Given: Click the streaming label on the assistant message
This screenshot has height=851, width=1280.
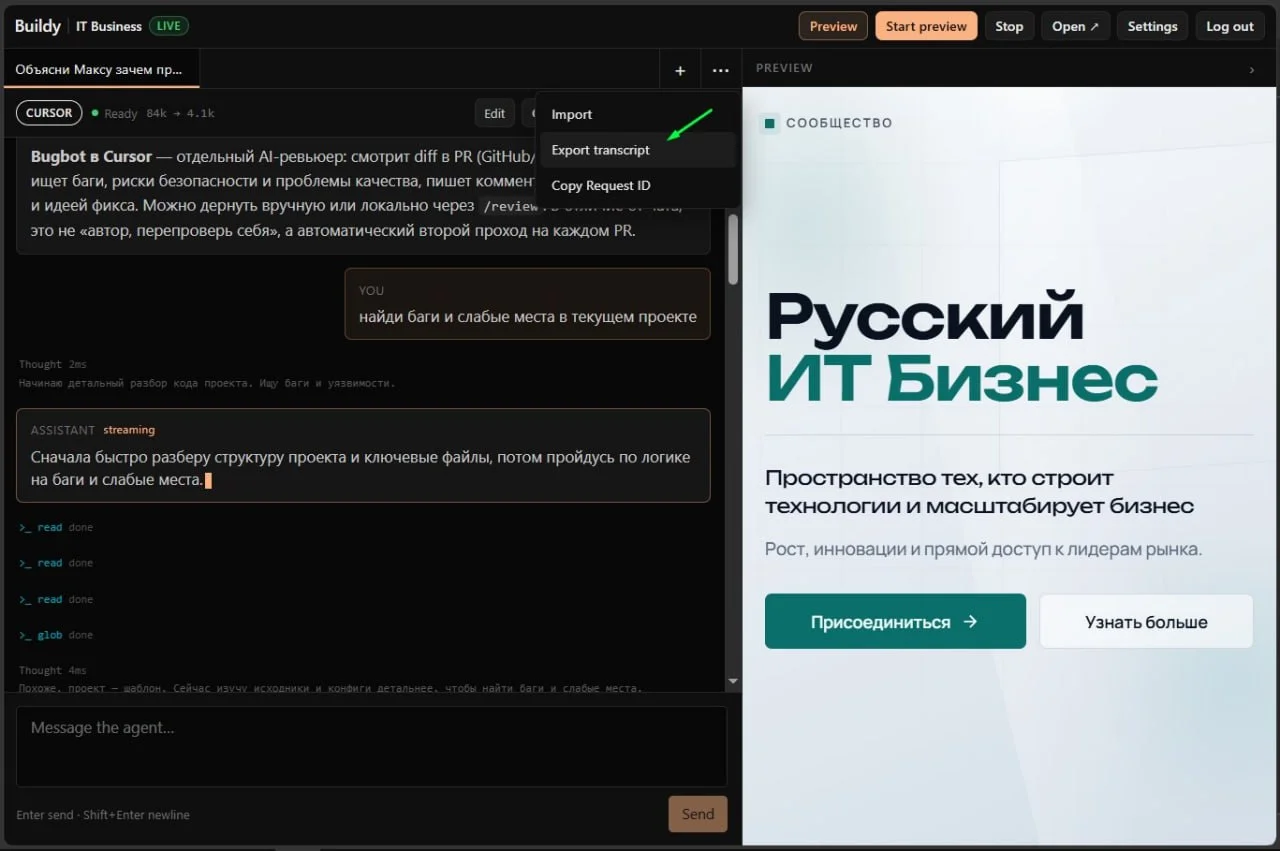Looking at the screenshot, I should pyautogui.click(x=129, y=430).
